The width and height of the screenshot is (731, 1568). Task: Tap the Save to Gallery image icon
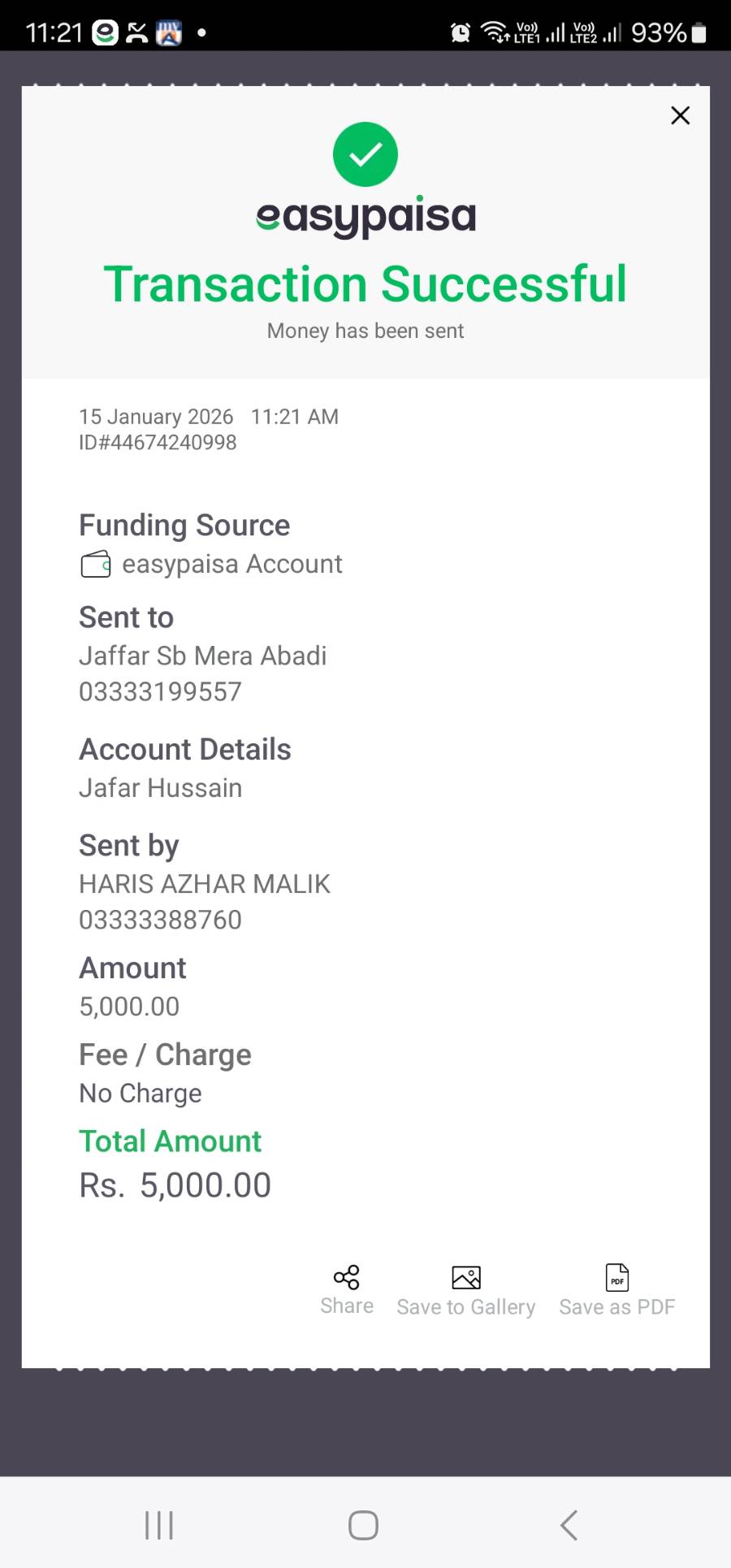click(x=466, y=1278)
